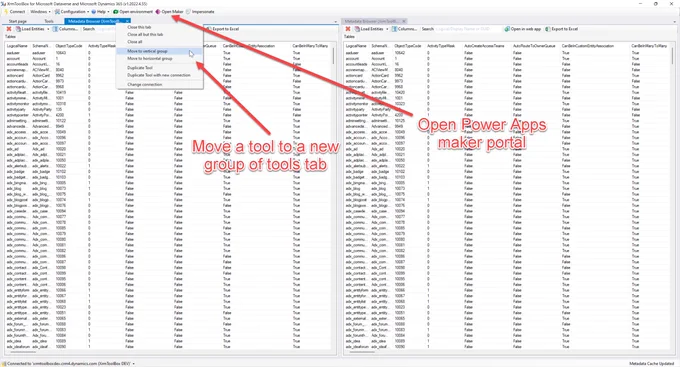
Task: Select the aaduser row in left pane
Action: coord(168,52)
